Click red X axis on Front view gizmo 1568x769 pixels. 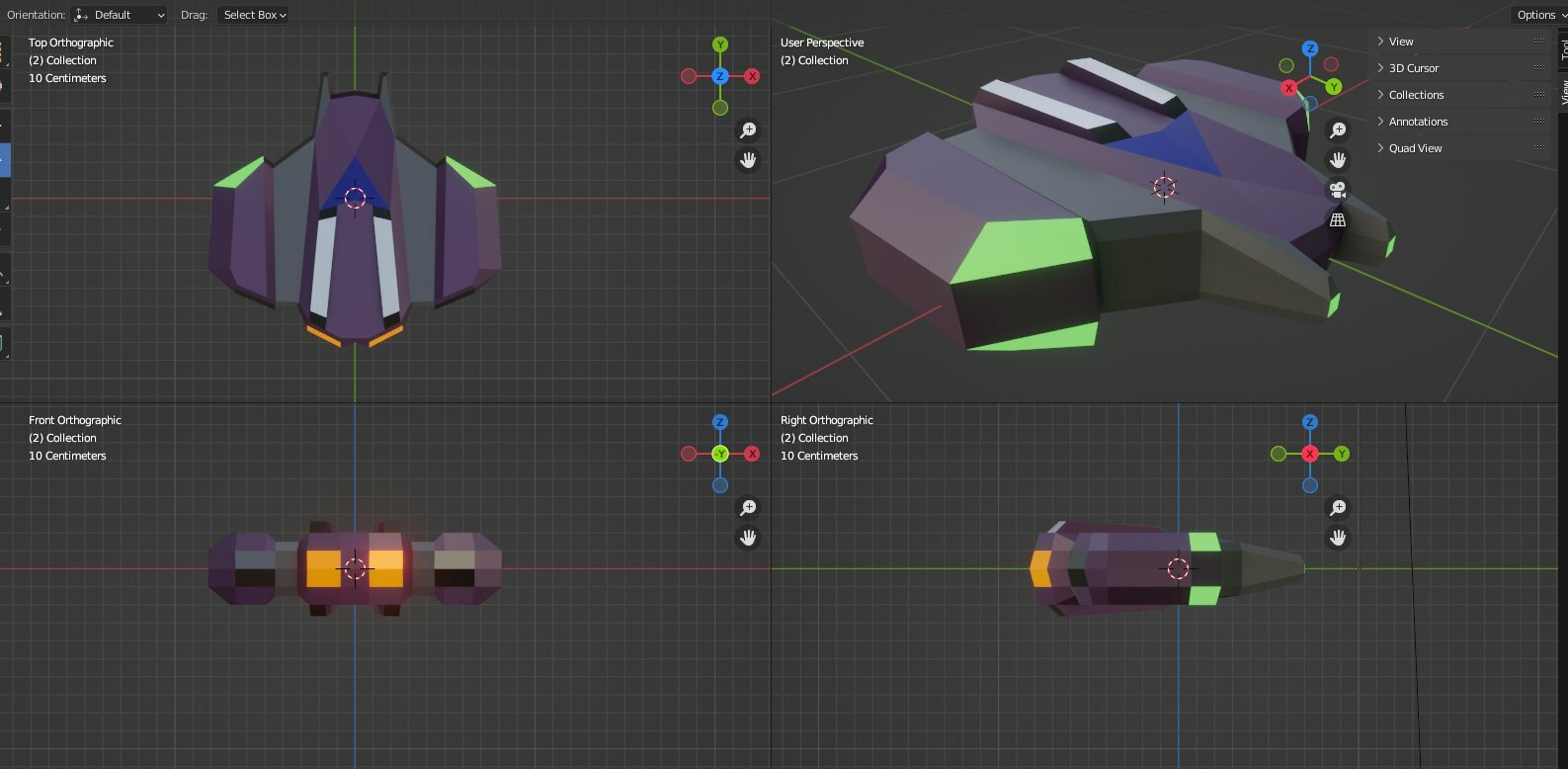(x=752, y=454)
